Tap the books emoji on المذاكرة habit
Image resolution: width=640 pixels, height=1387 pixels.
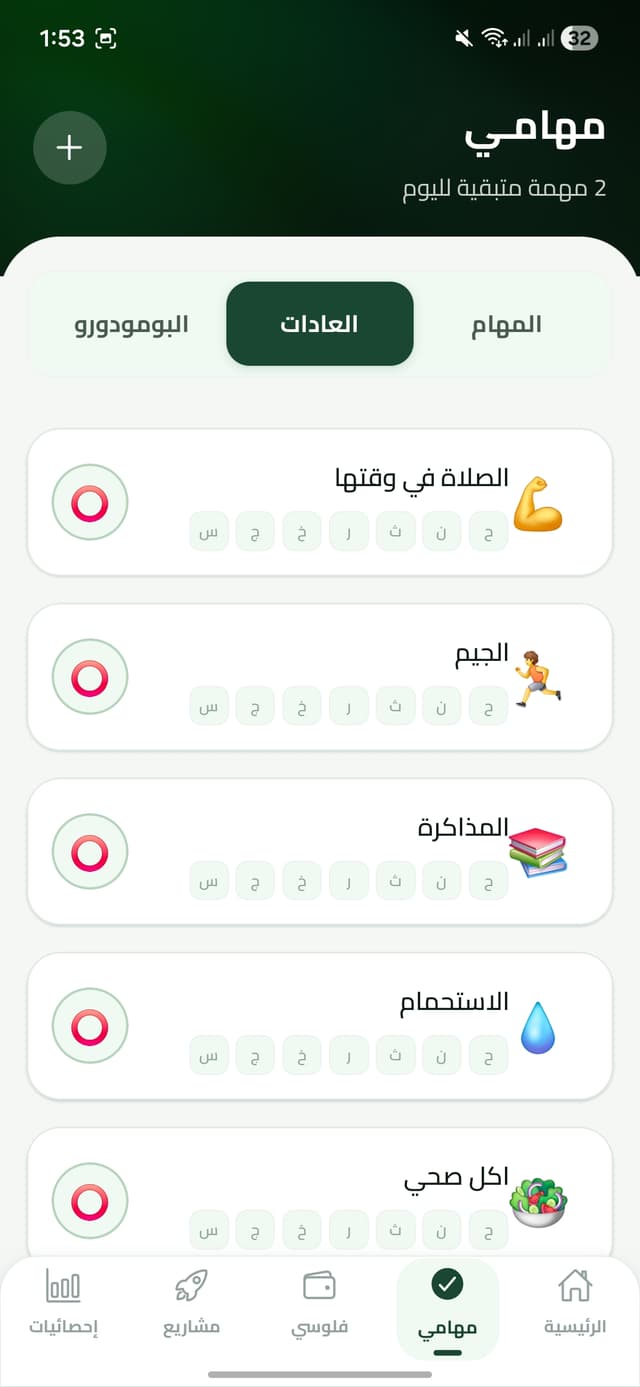(541, 849)
